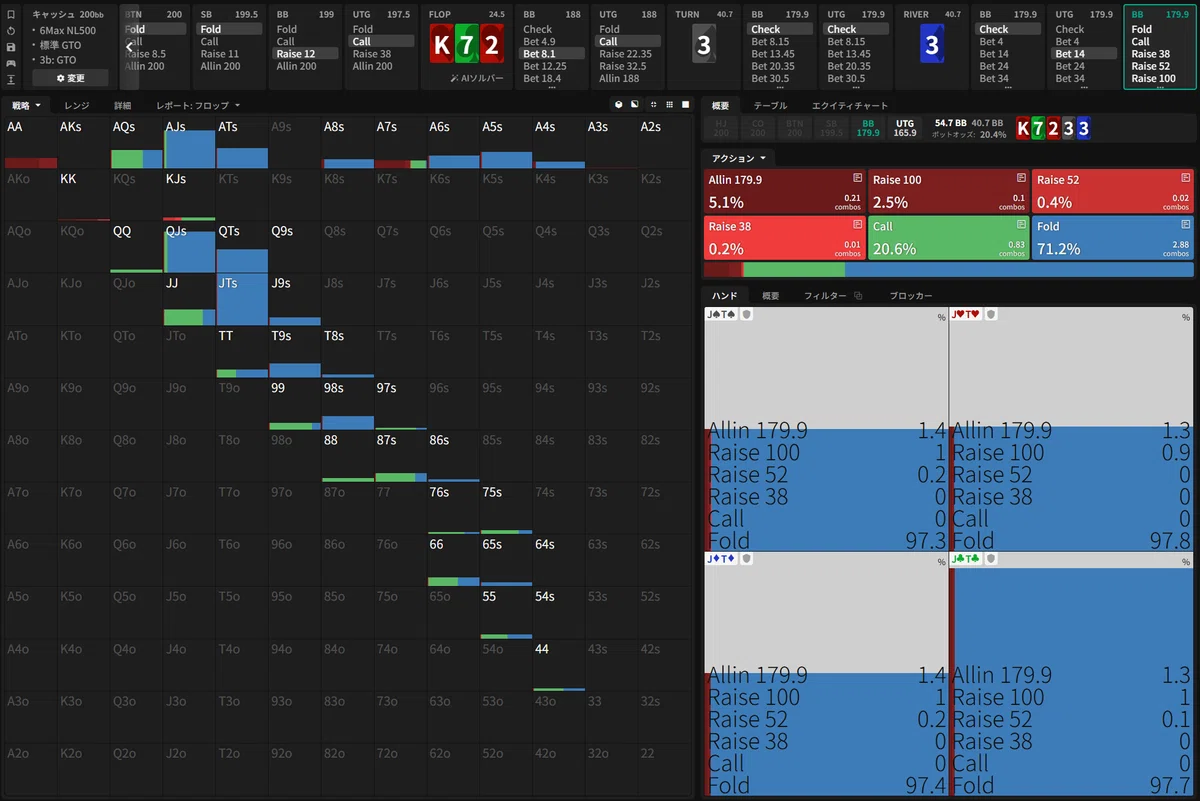Click the blue Fold segment of strategy bar
1200x801 pixels.
(1019, 269)
